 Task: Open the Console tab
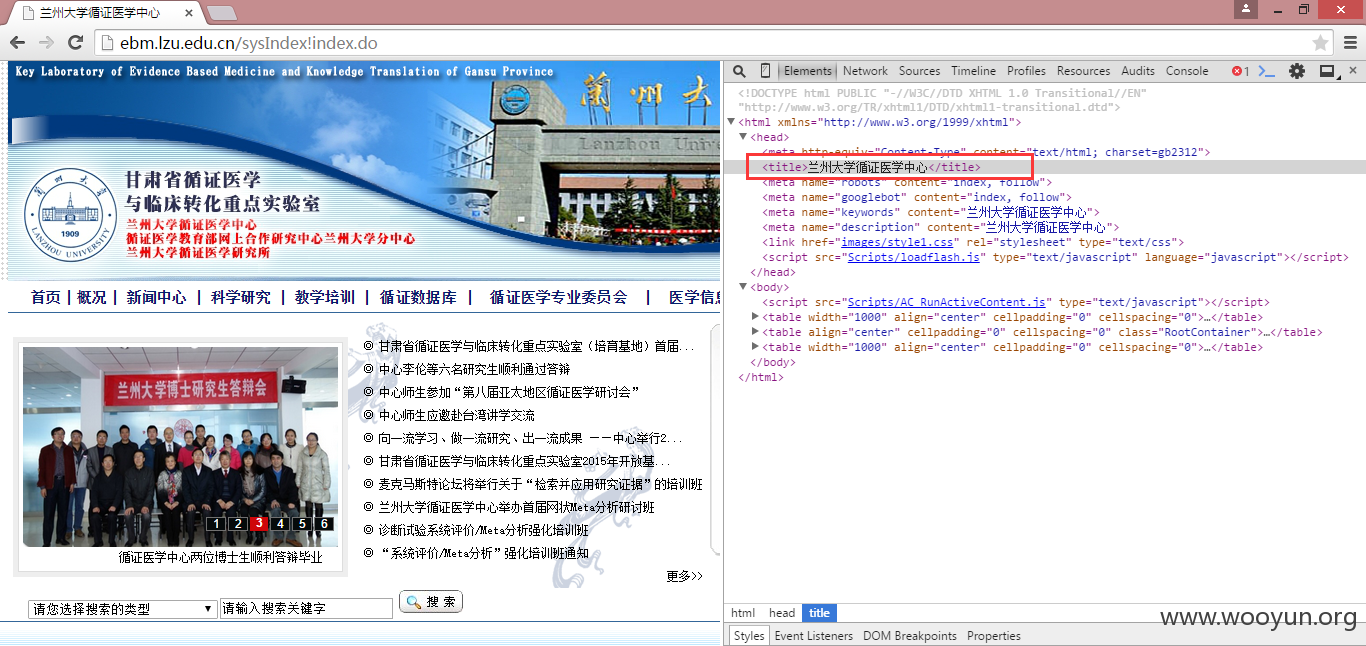click(x=1187, y=71)
